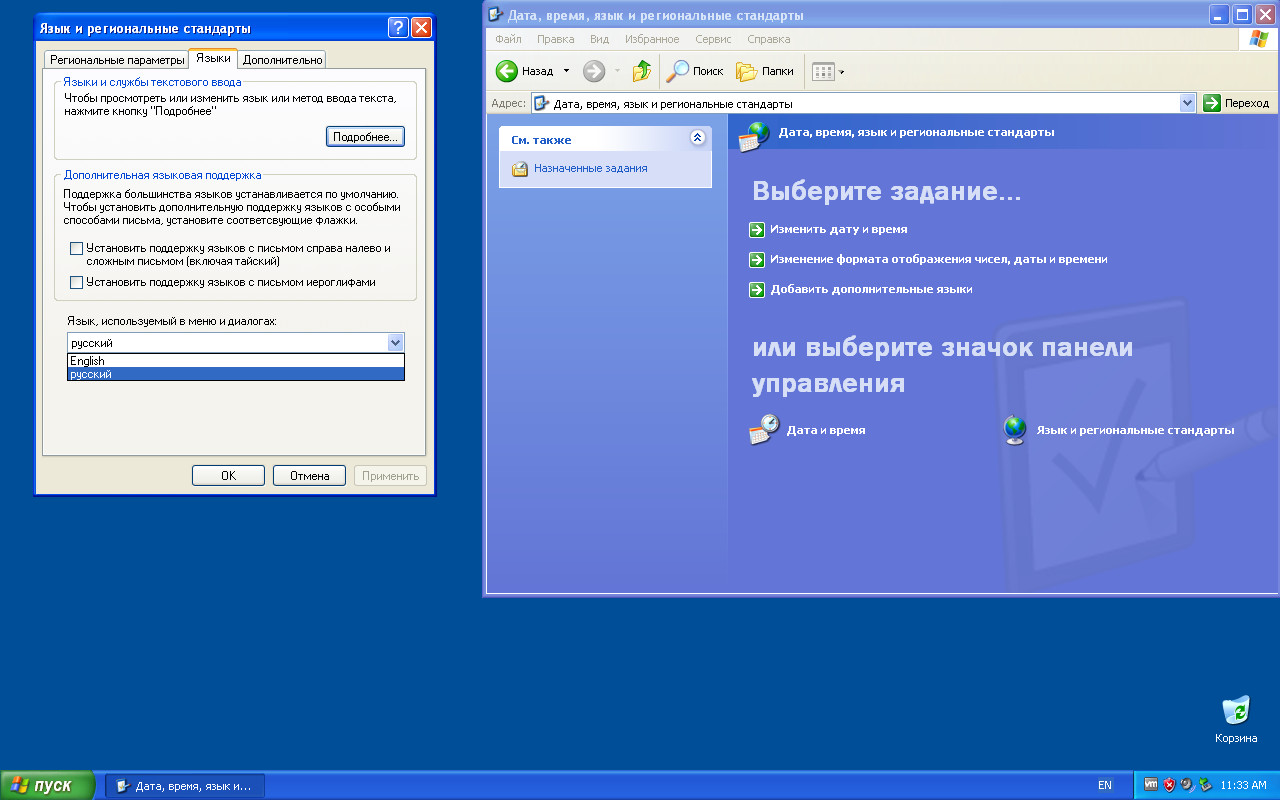Close the Язык и региональные стандарты dialog
Viewport: 1280px width, 800px height.
421,28
